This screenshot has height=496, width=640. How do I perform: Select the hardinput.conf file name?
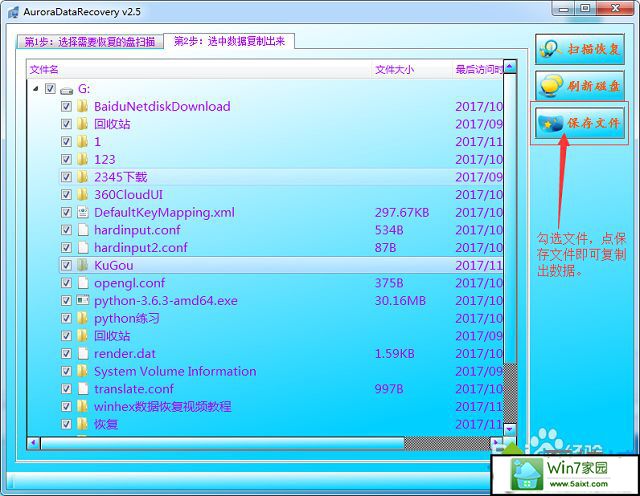(x=137, y=230)
